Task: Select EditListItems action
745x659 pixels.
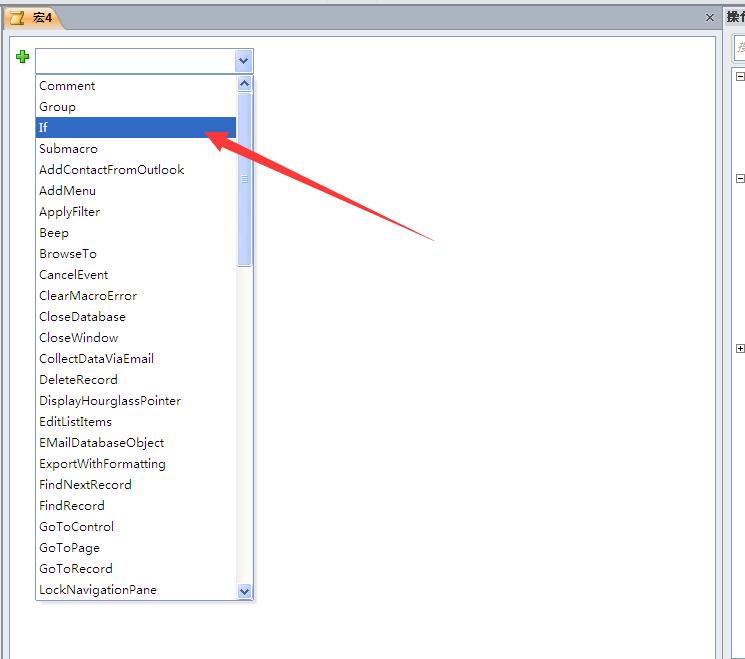Action: pyautogui.click(x=135, y=422)
